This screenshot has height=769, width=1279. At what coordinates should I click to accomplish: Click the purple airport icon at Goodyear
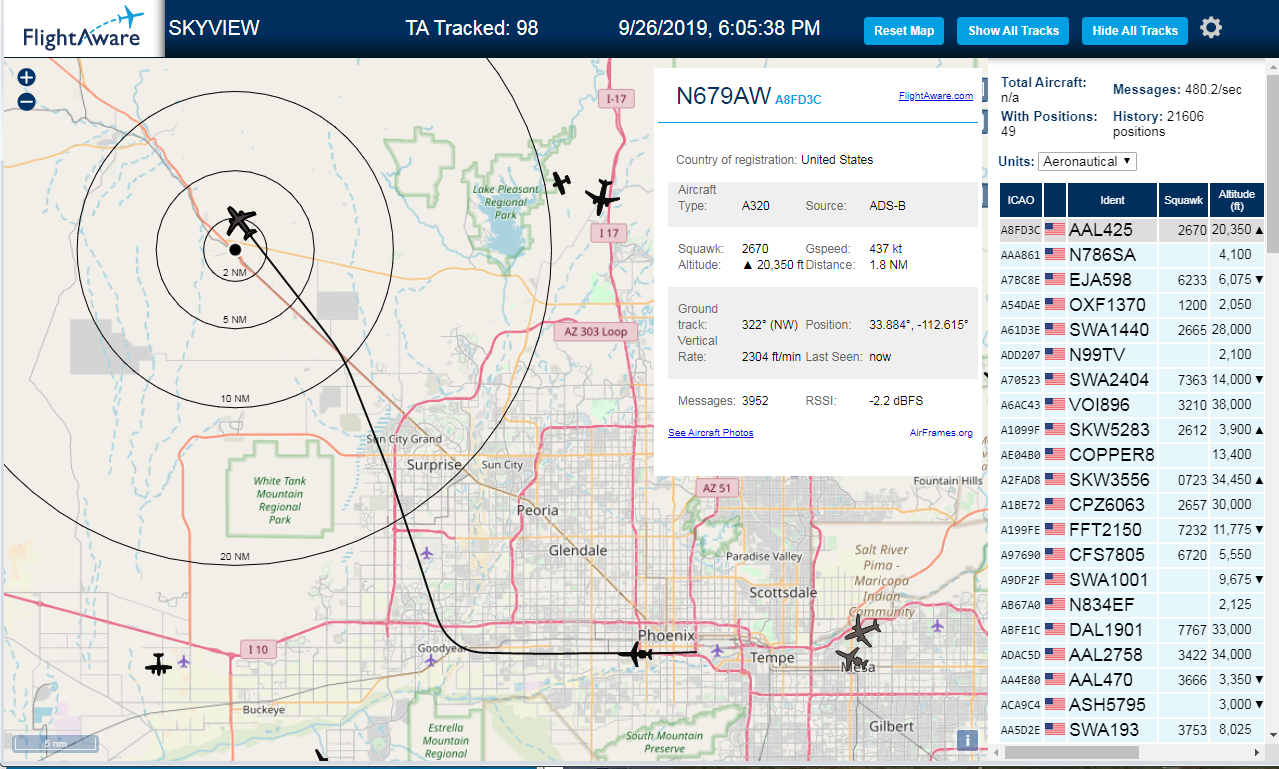(x=430, y=660)
